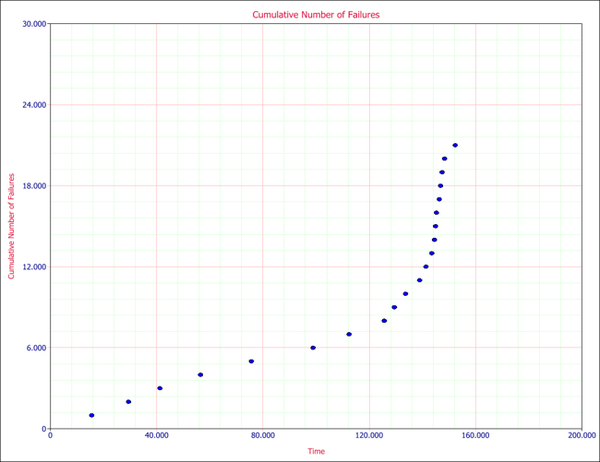Click the 200.000 x-axis tick label
Image resolution: width=600 pixels, height=462 pixels.
(x=582, y=436)
